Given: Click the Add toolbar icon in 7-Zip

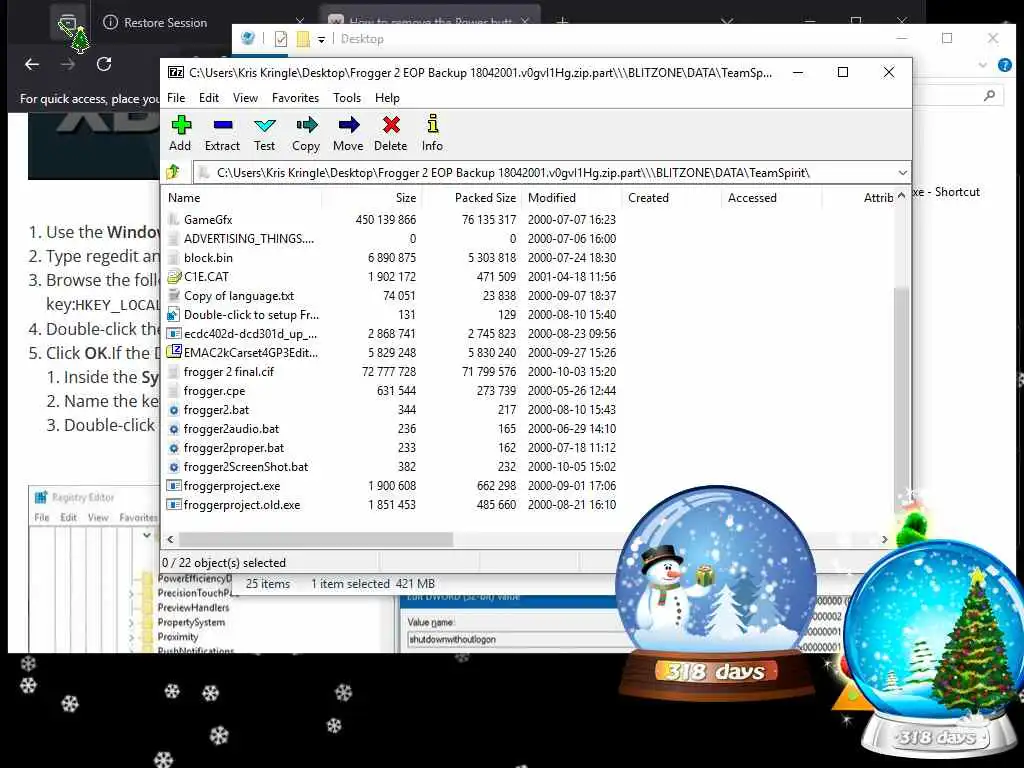Looking at the screenshot, I should point(180,125).
